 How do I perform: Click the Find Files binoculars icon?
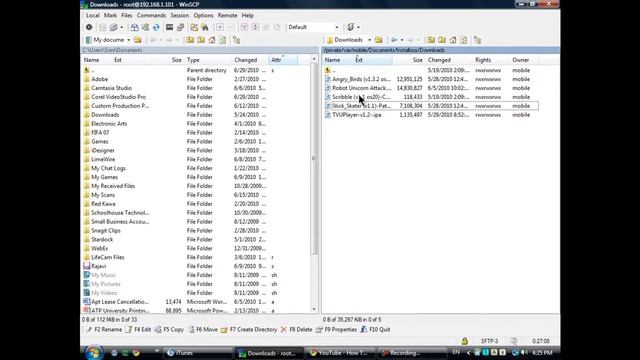tap(205, 27)
